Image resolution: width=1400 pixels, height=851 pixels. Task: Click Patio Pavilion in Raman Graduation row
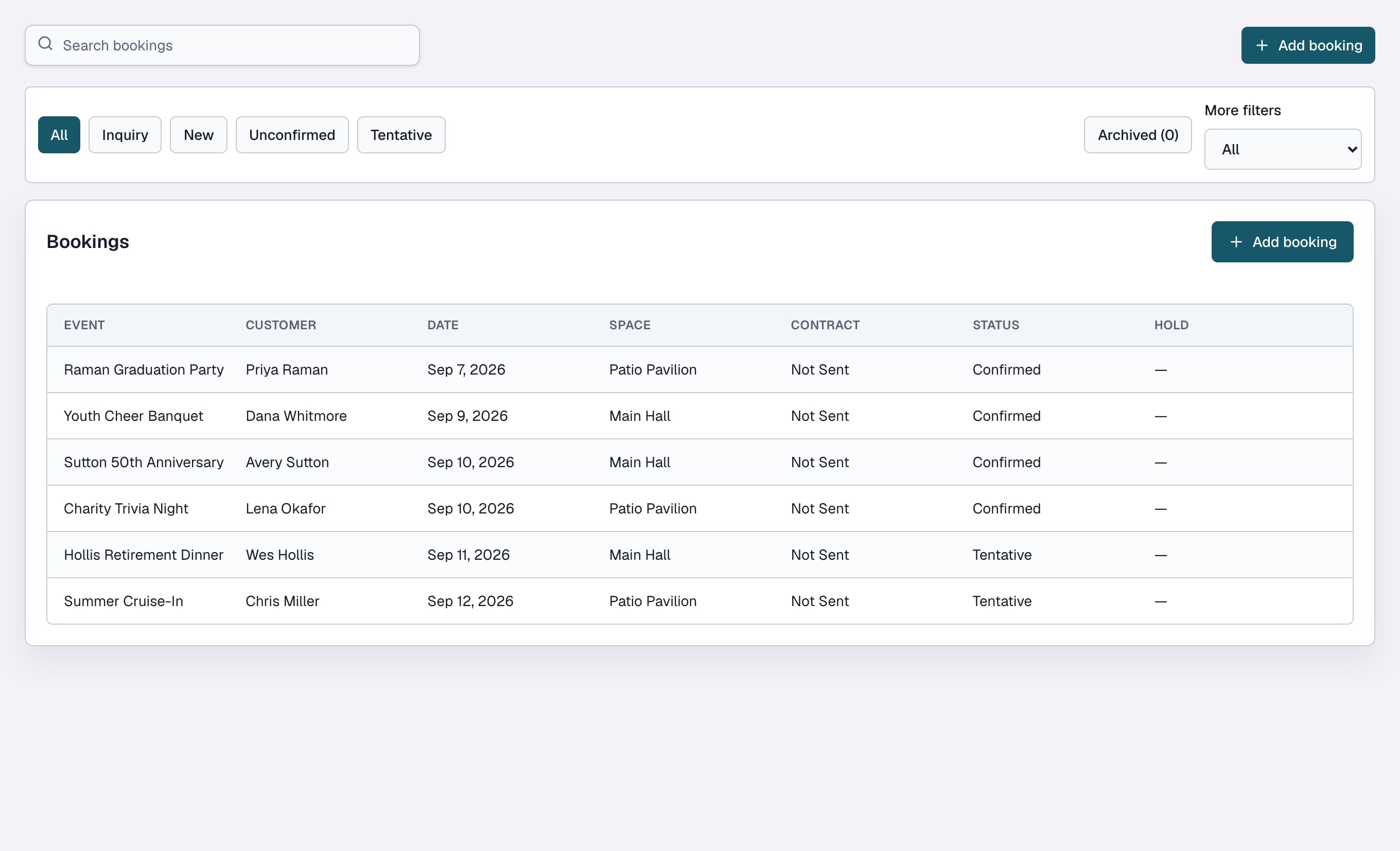point(652,370)
